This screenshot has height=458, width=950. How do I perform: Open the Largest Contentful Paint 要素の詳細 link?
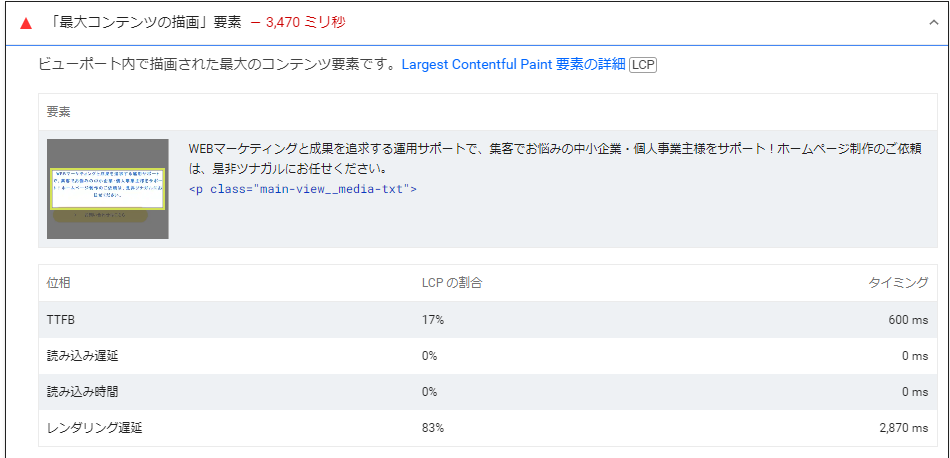[x=512, y=64]
